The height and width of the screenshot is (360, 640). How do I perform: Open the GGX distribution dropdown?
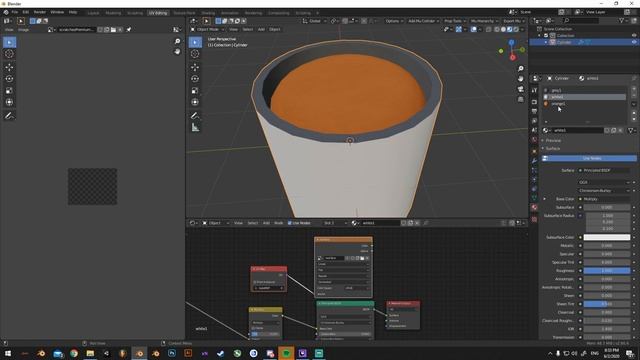pos(604,182)
